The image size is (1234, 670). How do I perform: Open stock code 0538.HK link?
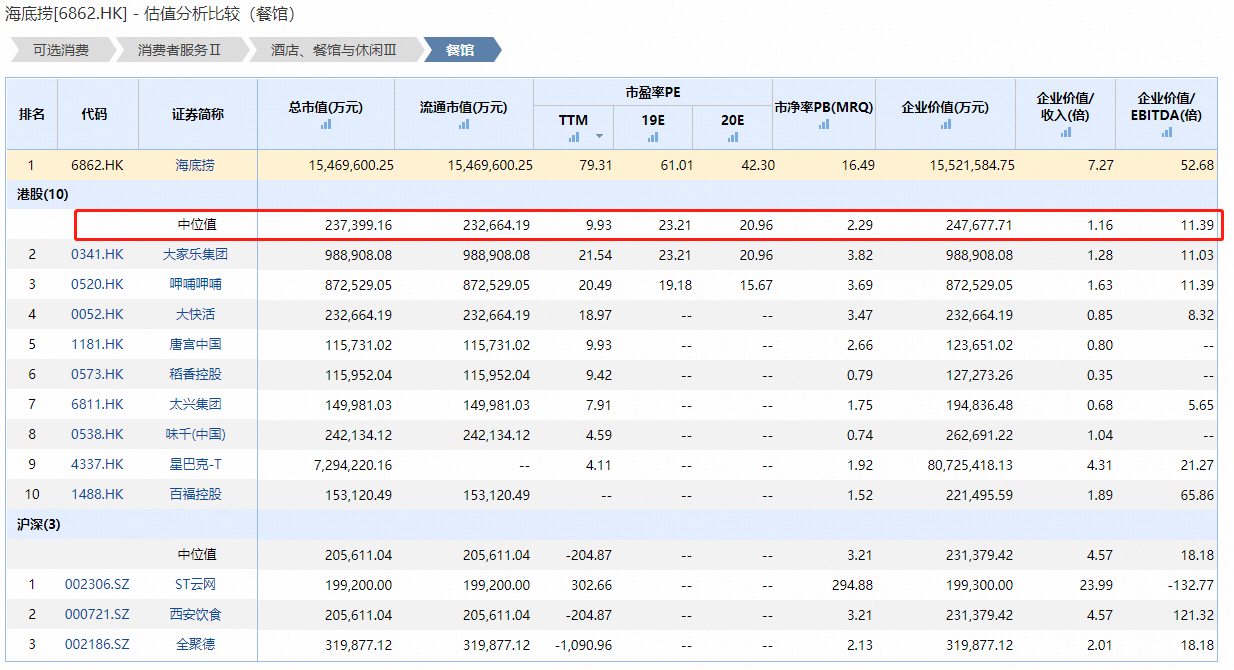[x=97, y=434]
